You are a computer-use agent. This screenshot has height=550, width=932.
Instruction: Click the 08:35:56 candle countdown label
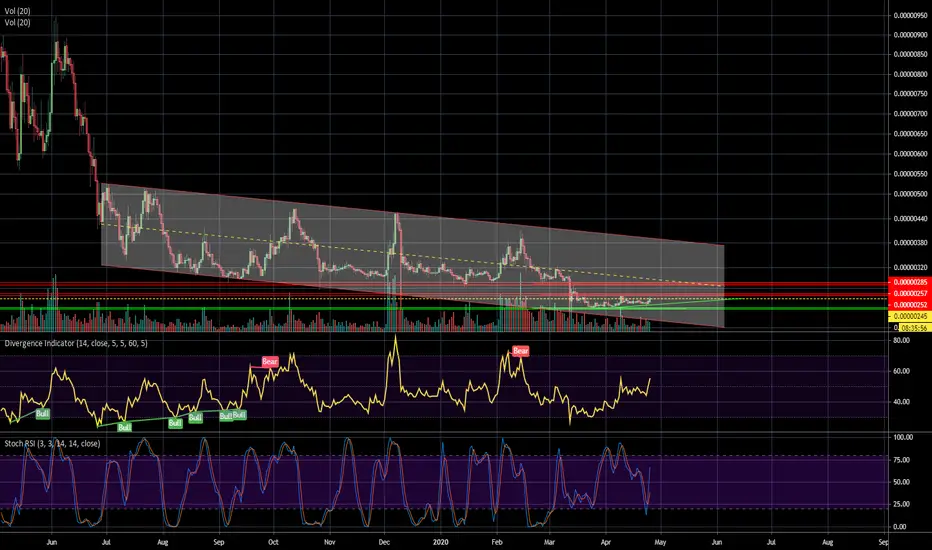[x=914, y=328]
